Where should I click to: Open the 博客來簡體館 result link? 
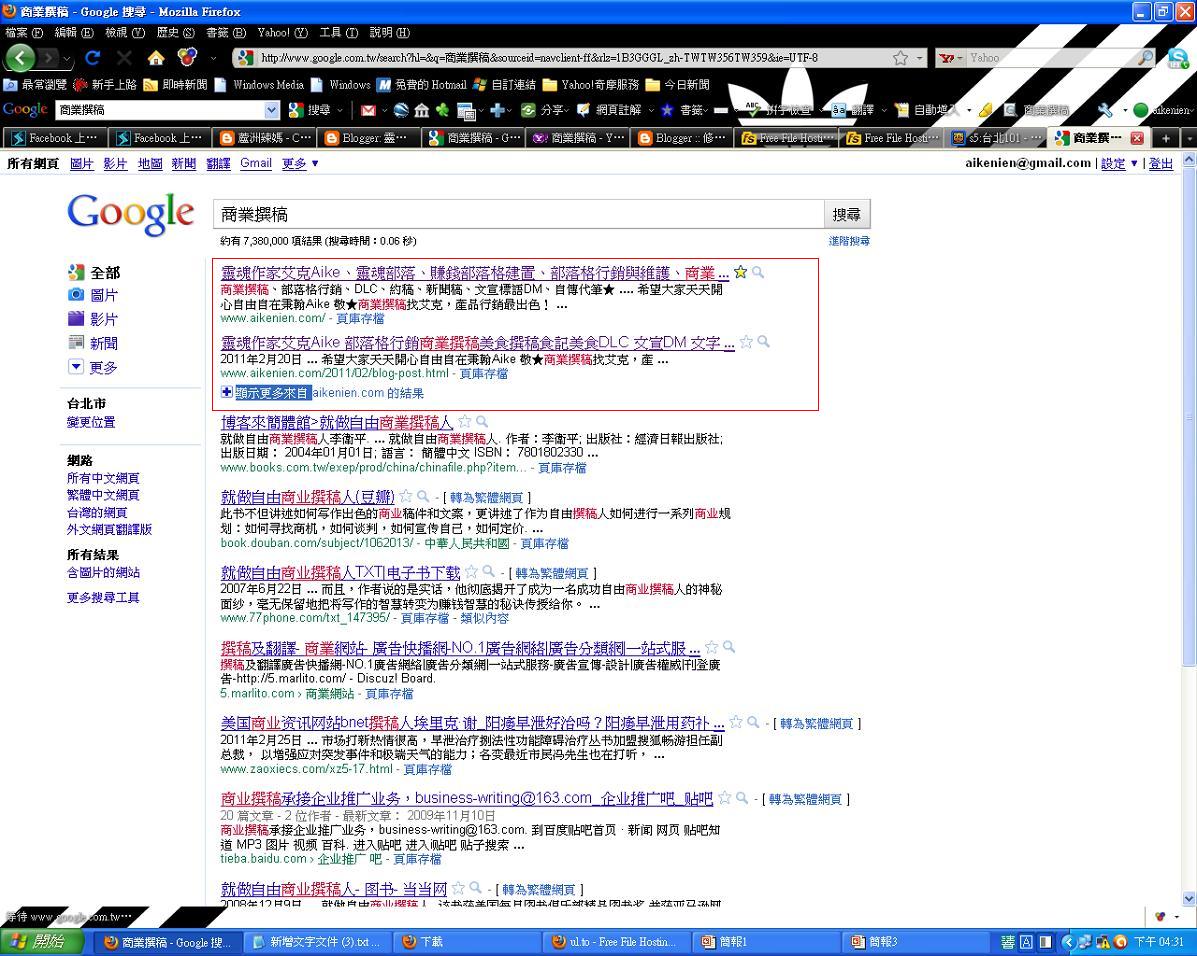(337, 422)
